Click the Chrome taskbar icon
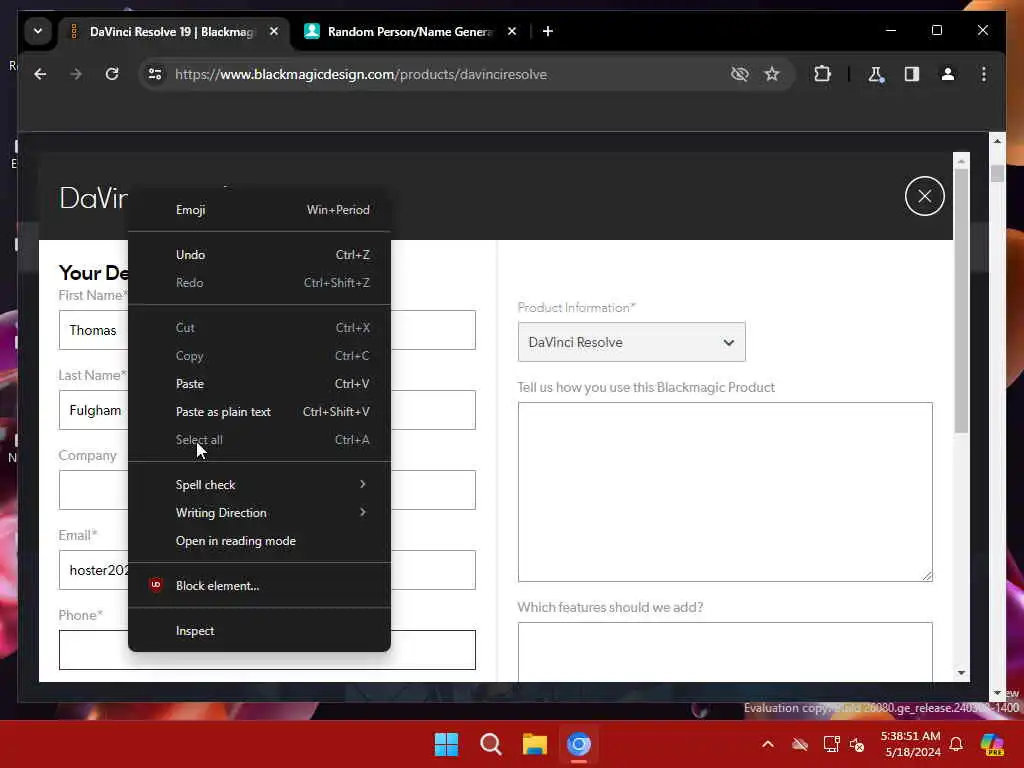Screen dimensions: 1024x768 point(579,744)
